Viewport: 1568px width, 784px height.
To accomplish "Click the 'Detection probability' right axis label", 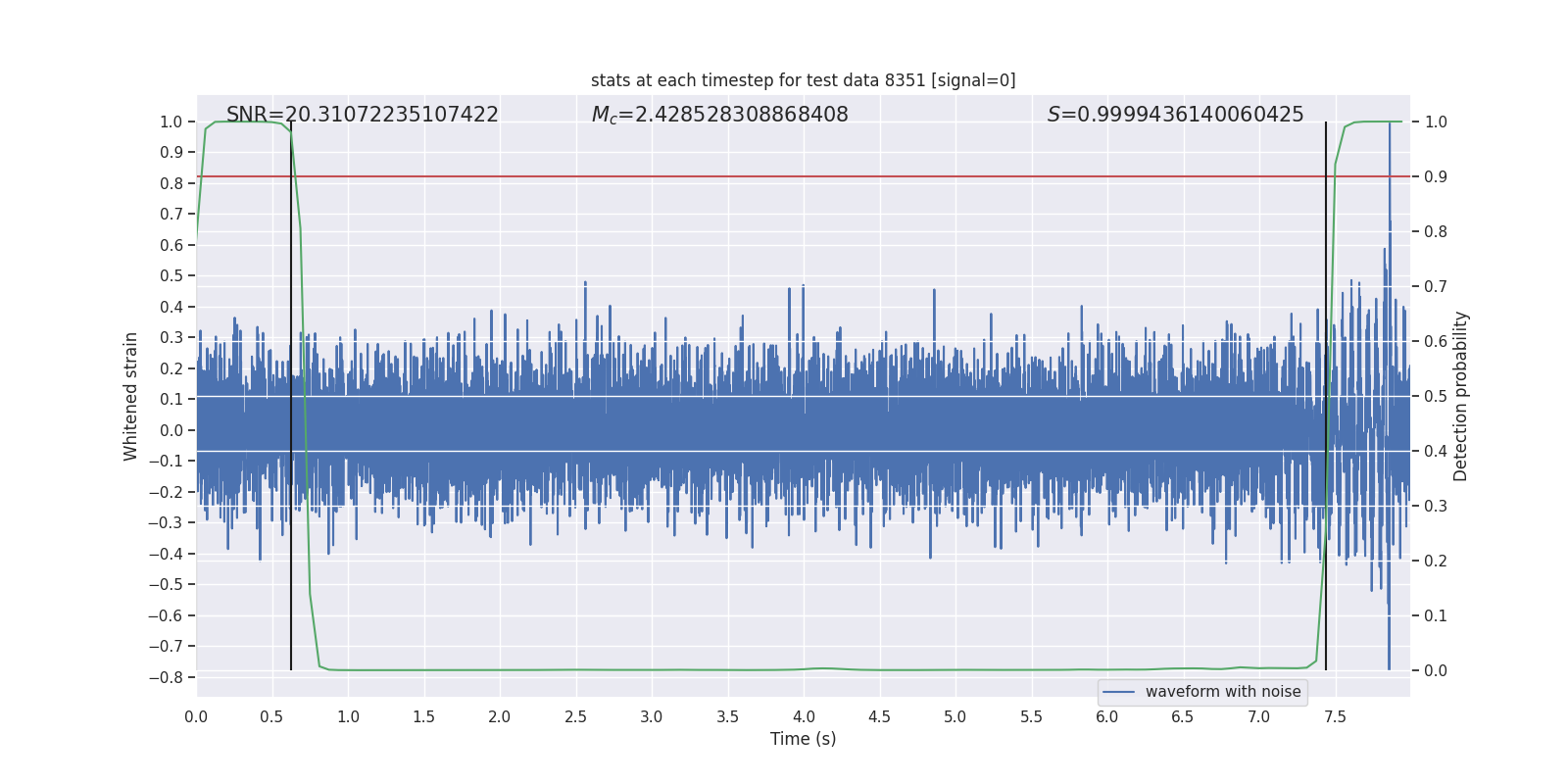I will coord(1461,396).
